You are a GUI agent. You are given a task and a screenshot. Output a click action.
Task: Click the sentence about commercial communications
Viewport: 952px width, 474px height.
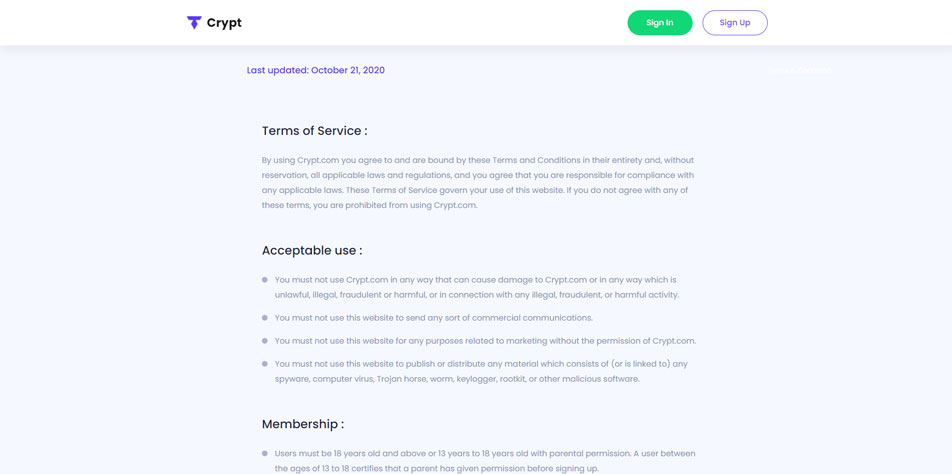pyautogui.click(x=433, y=318)
